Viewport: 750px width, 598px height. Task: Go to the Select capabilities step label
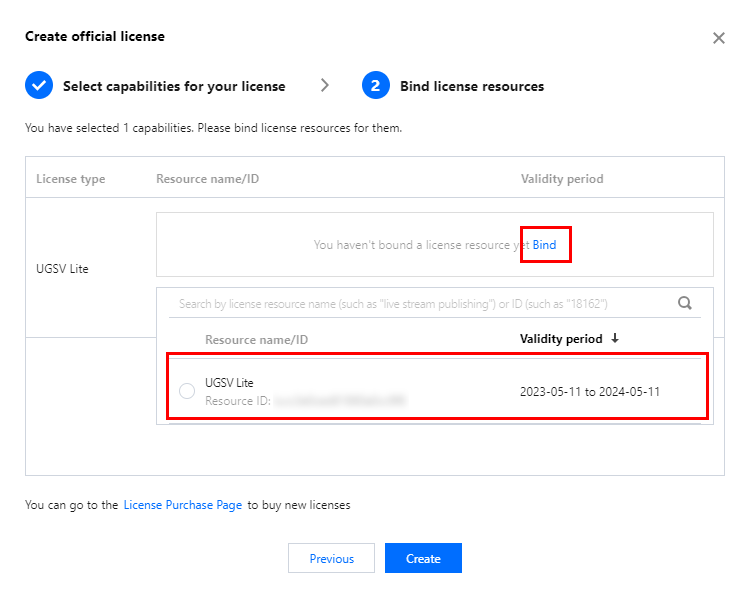click(174, 86)
